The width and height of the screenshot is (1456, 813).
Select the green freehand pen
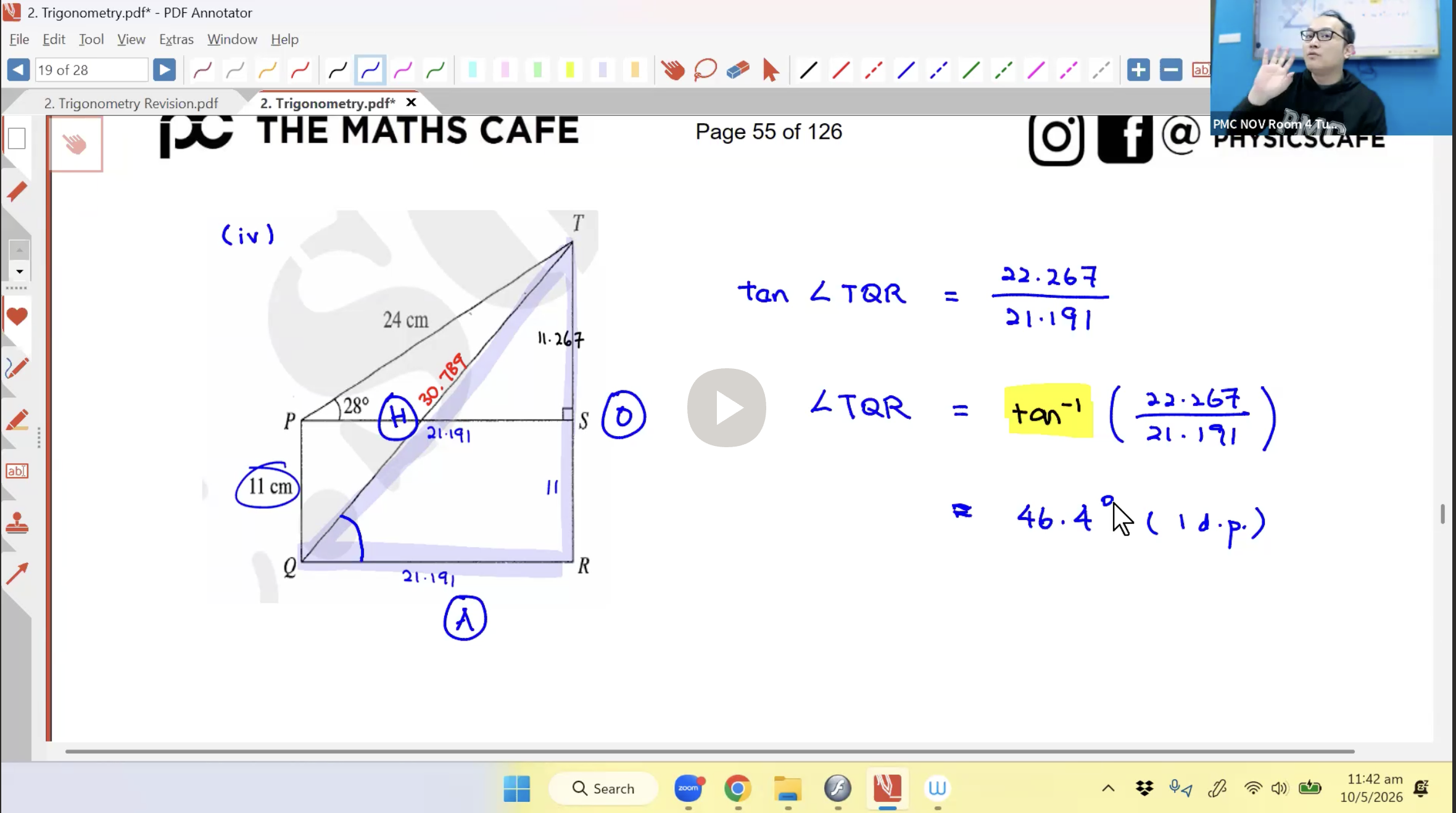pyautogui.click(x=436, y=70)
